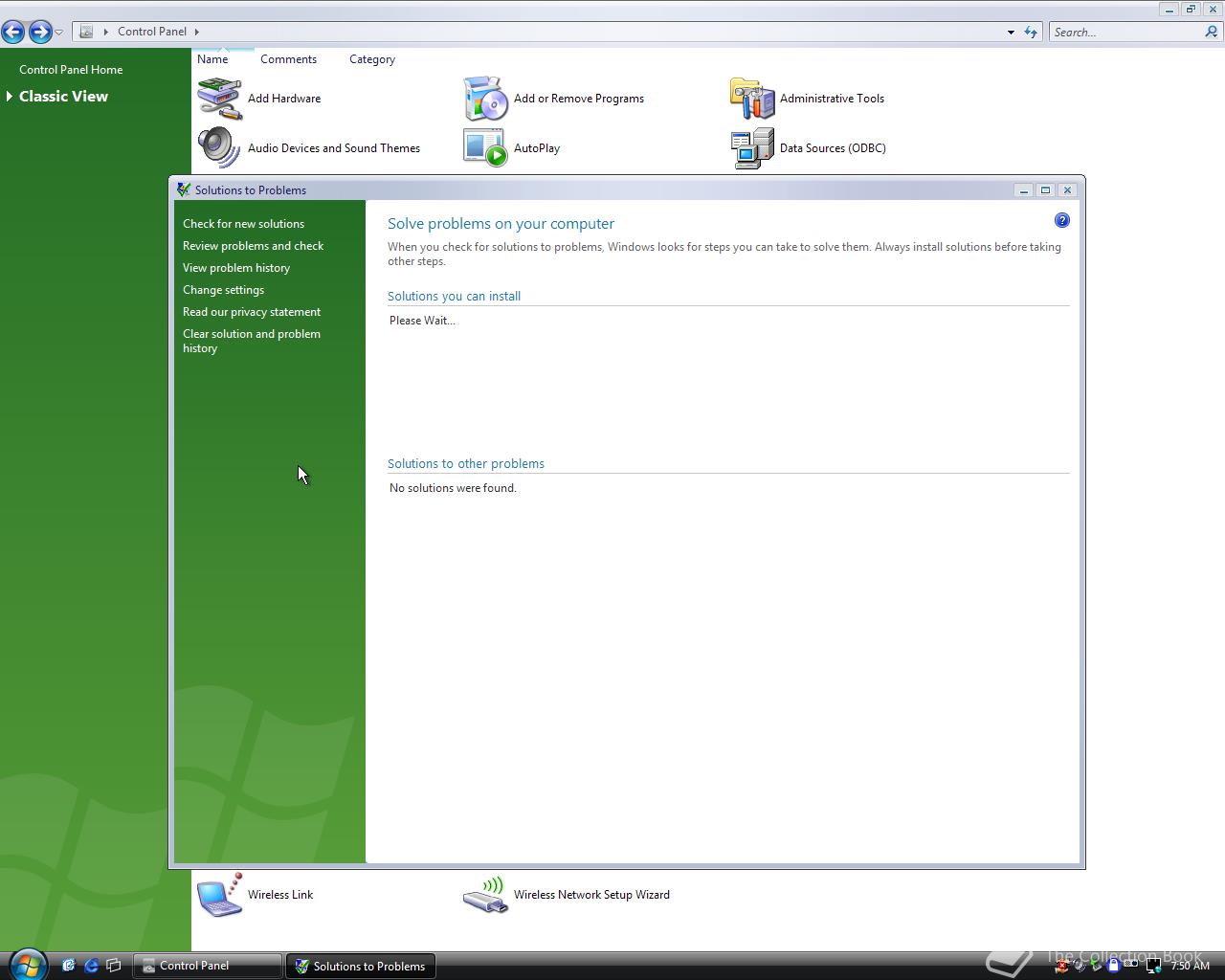Click Clear solution and problem history
This screenshot has height=980, width=1225.
point(251,341)
